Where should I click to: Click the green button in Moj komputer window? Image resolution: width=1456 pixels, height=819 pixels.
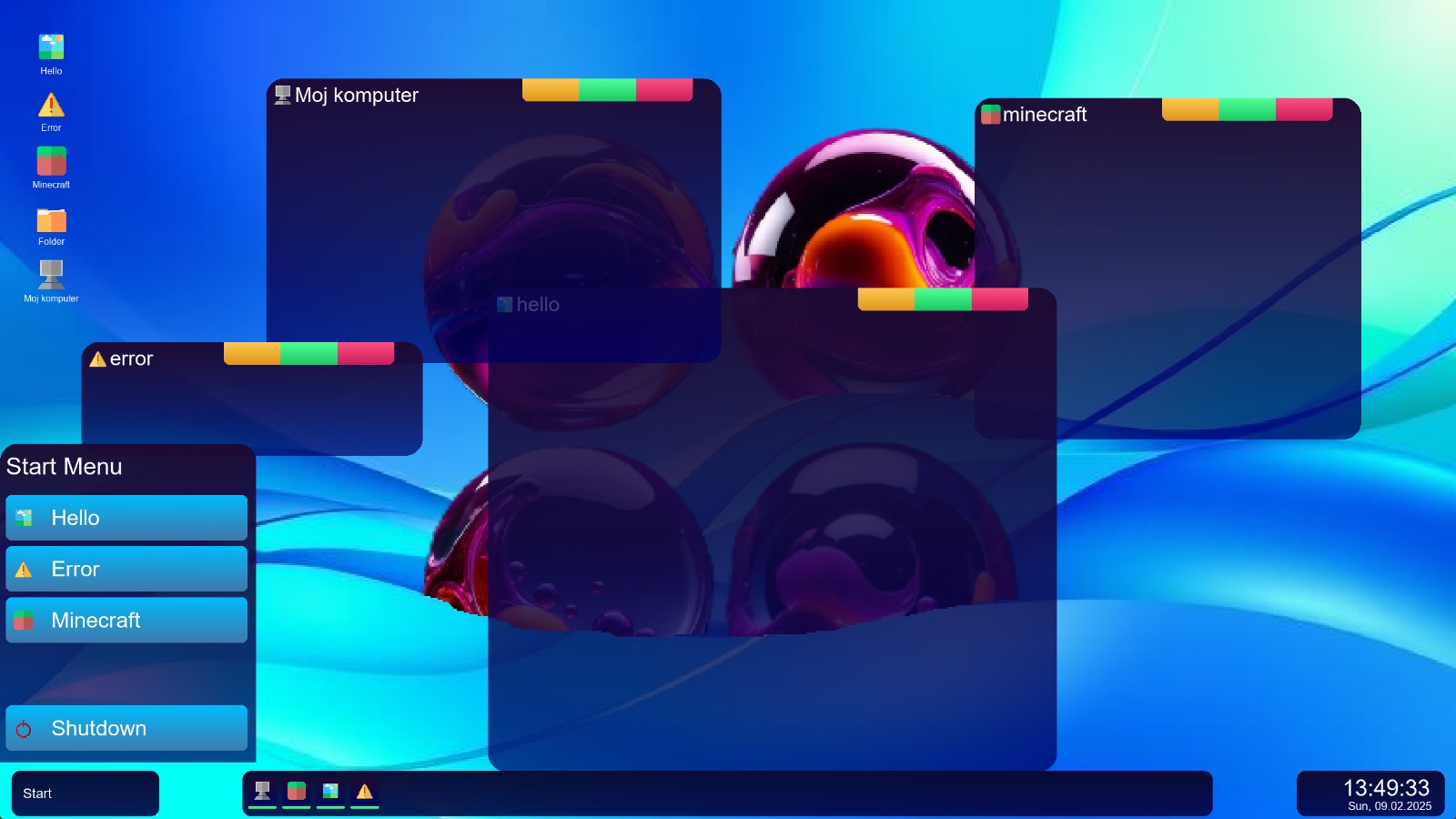[607, 90]
